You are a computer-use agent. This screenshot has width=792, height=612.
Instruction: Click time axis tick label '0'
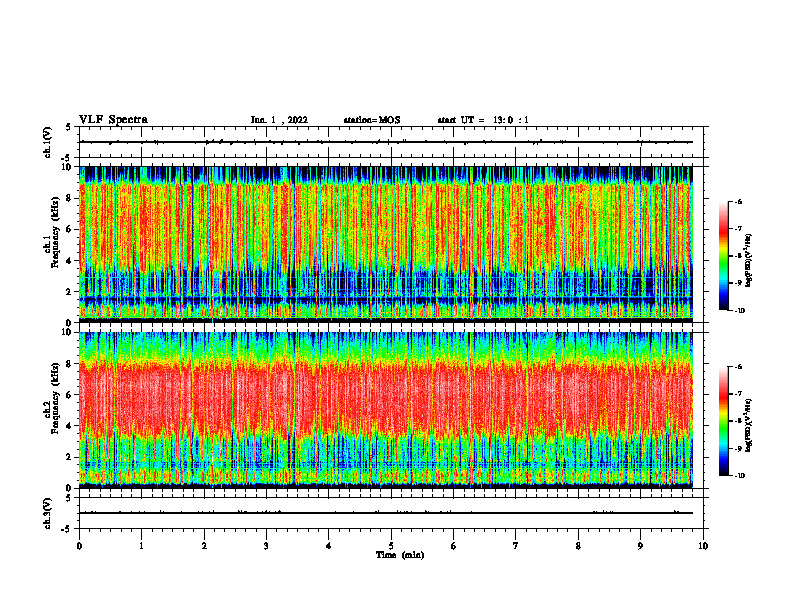(x=79, y=546)
